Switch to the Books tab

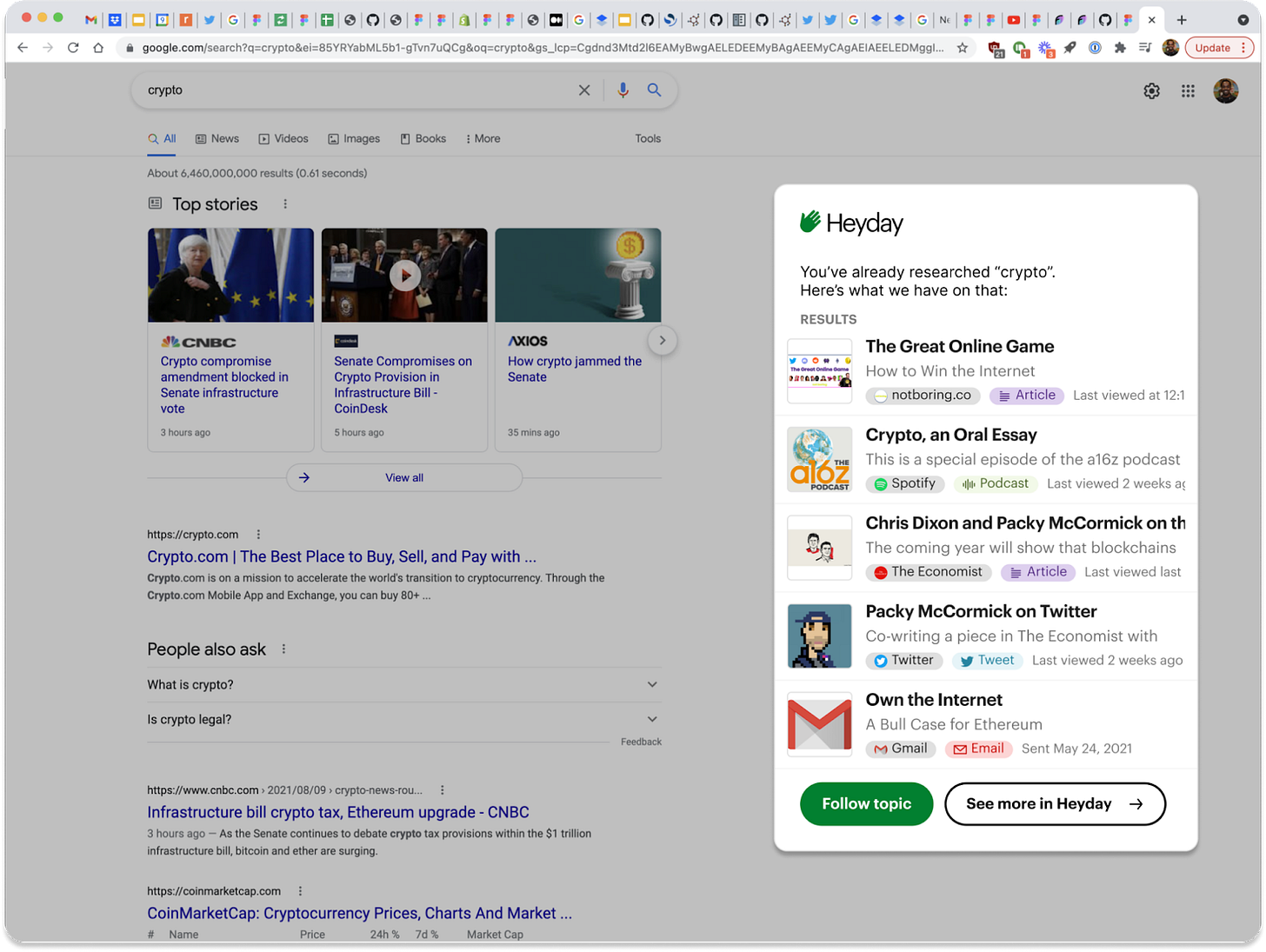(x=423, y=139)
